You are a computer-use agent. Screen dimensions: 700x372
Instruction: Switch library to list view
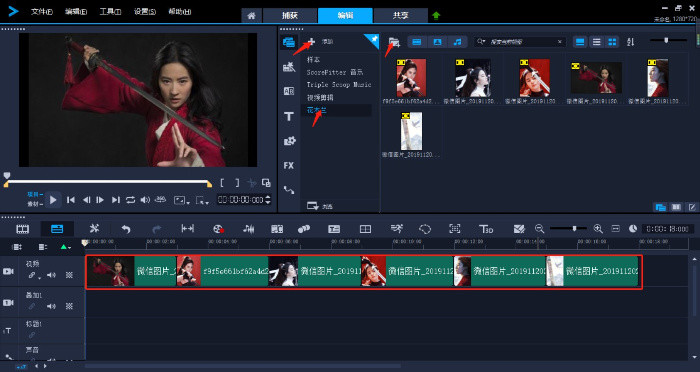596,42
